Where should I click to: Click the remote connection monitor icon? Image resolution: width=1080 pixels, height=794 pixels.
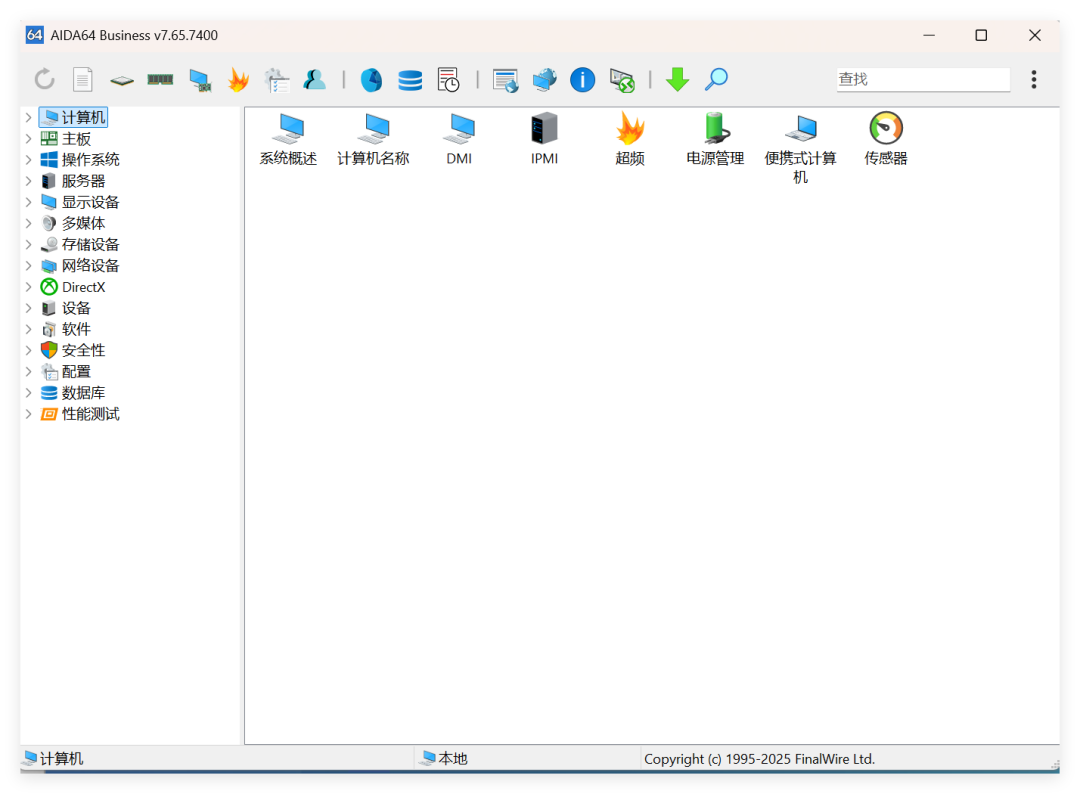pos(622,80)
